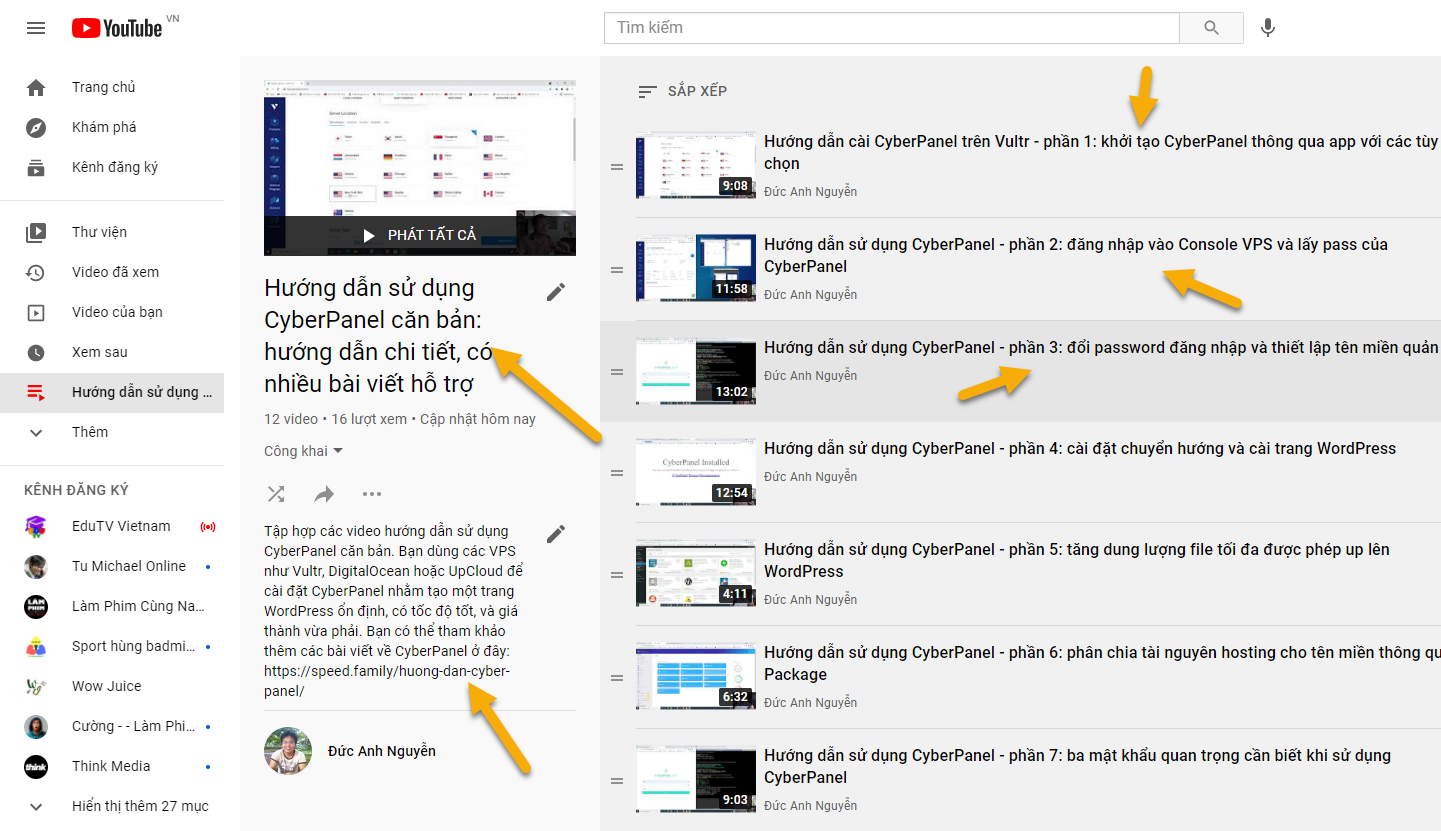Edit the playlist title with pencil

[x=556, y=292]
